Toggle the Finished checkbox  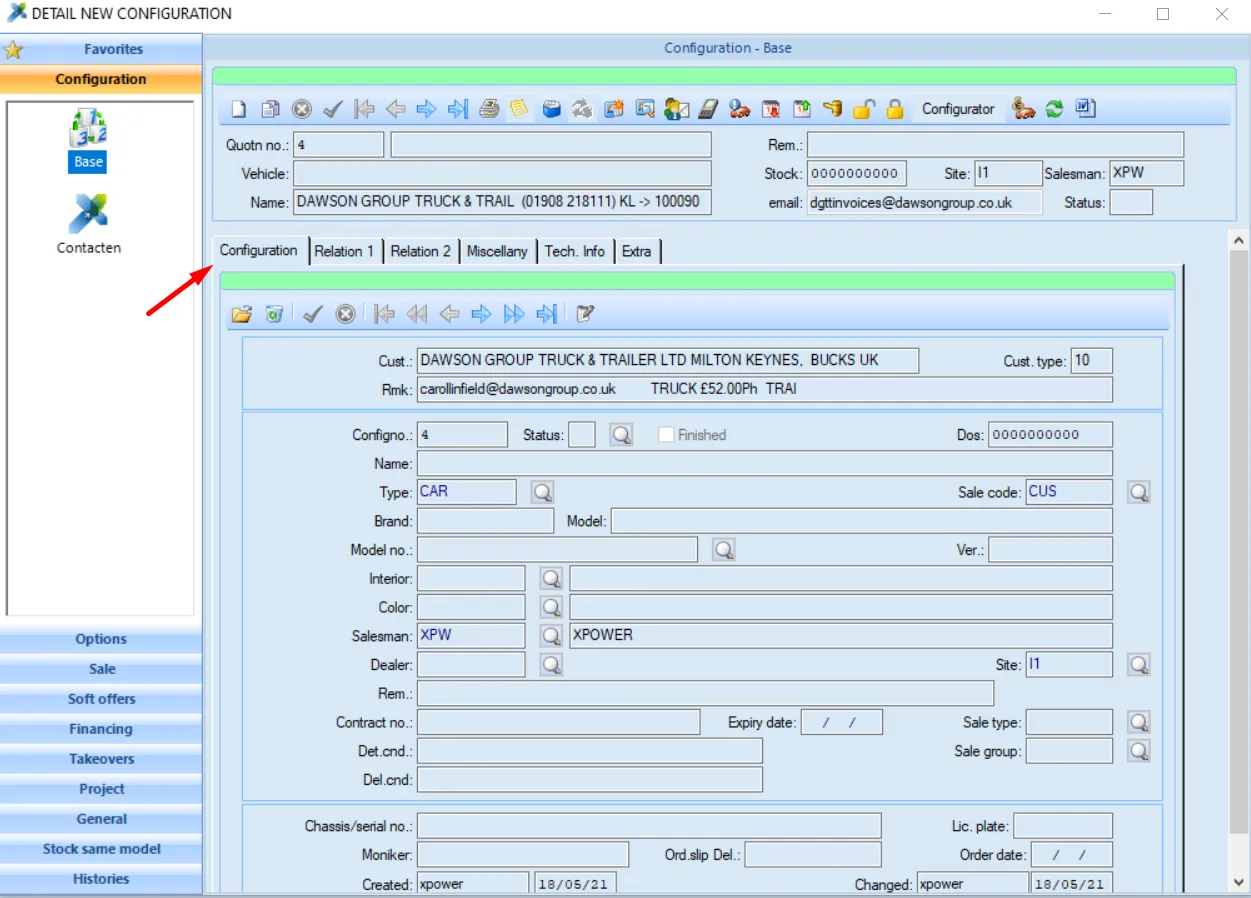pyautogui.click(x=666, y=435)
